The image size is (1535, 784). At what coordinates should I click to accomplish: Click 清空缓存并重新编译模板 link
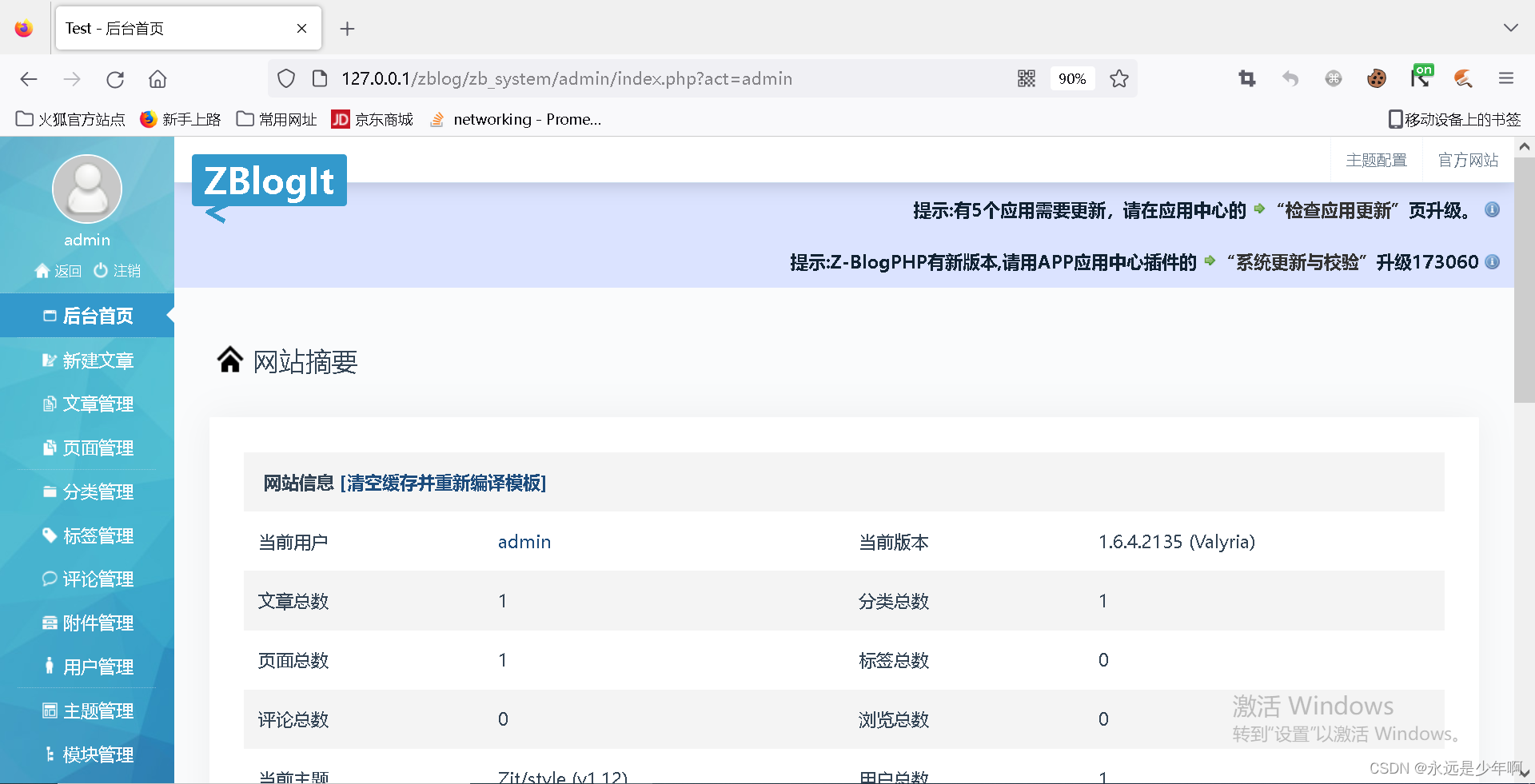pyautogui.click(x=443, y=483)
